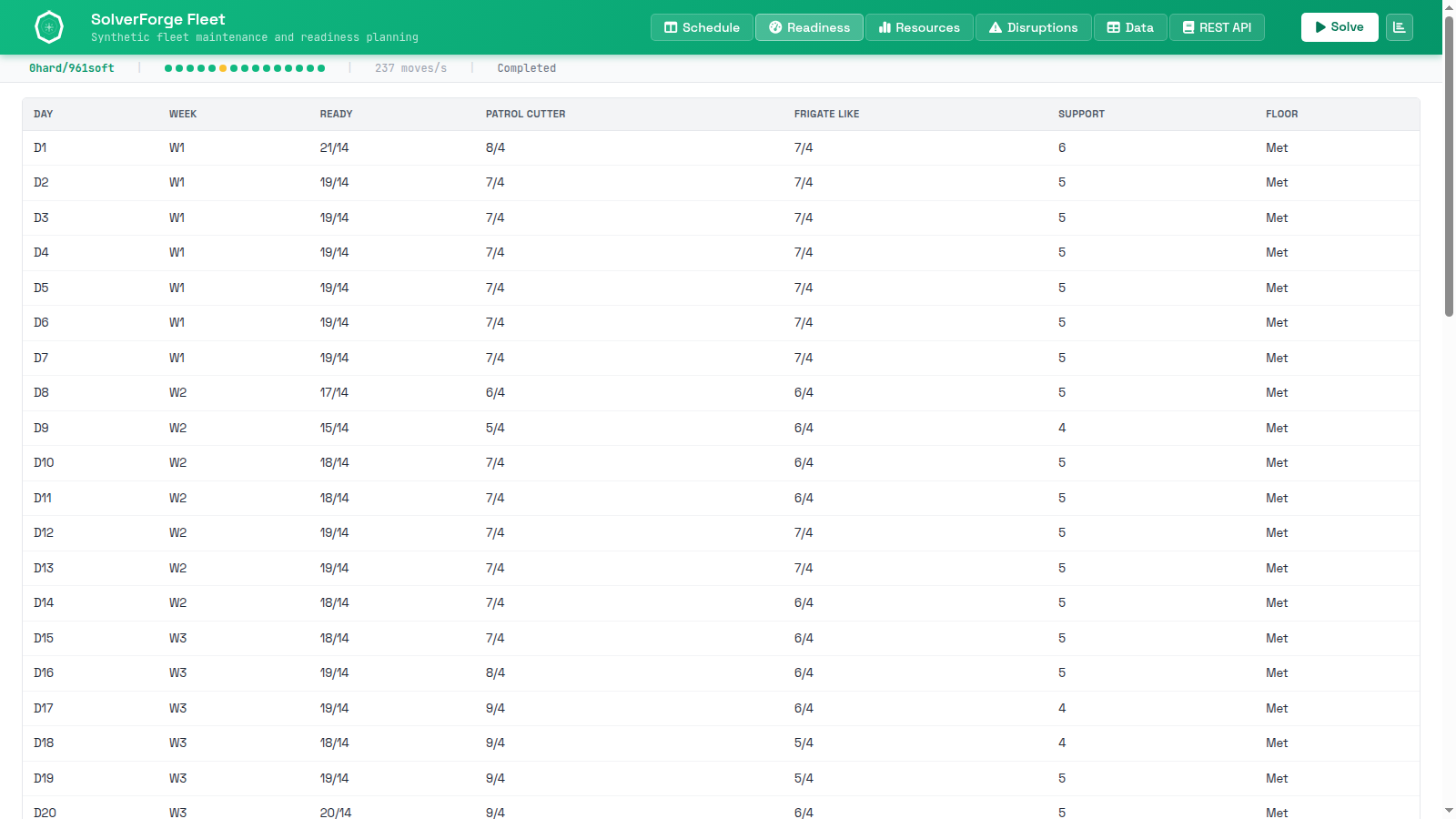Viewport: 1456px width, 819px height.
Task: Click the 5/4 patrol cutter value in row D9
Action: click(495, 428)
